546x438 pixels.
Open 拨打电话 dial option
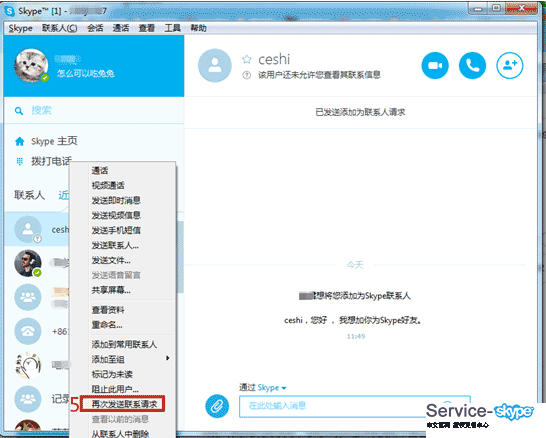pyautogui.click(x=52, y=161)
